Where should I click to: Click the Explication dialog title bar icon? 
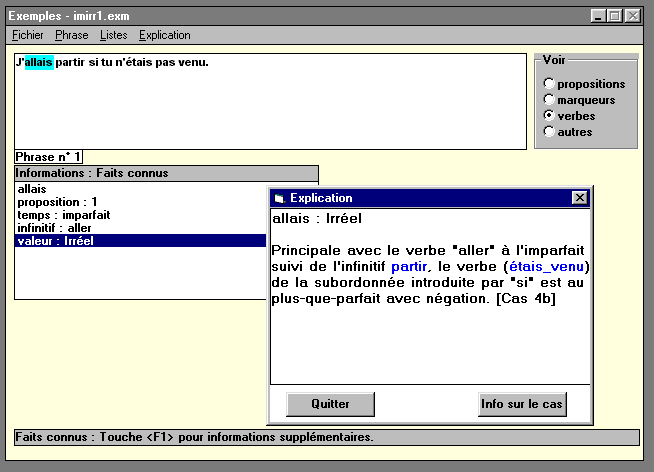pos(279,198)
